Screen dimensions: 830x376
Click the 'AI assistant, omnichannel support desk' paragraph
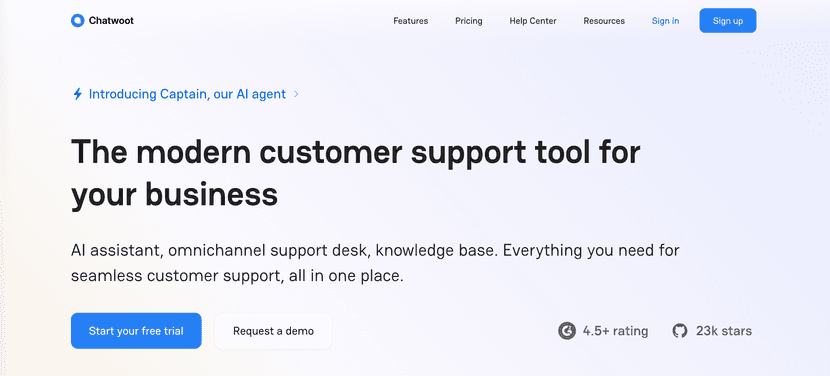[x=375, y=263]
